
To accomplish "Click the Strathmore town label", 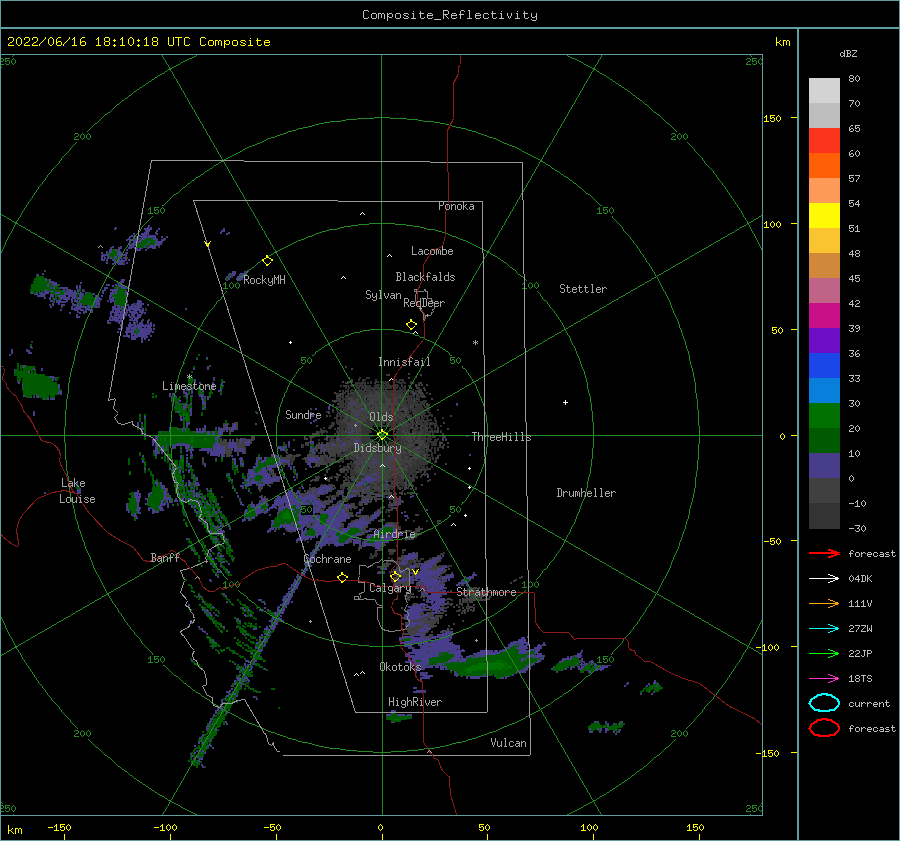I will pyautogui.click(x=487, y=592).
